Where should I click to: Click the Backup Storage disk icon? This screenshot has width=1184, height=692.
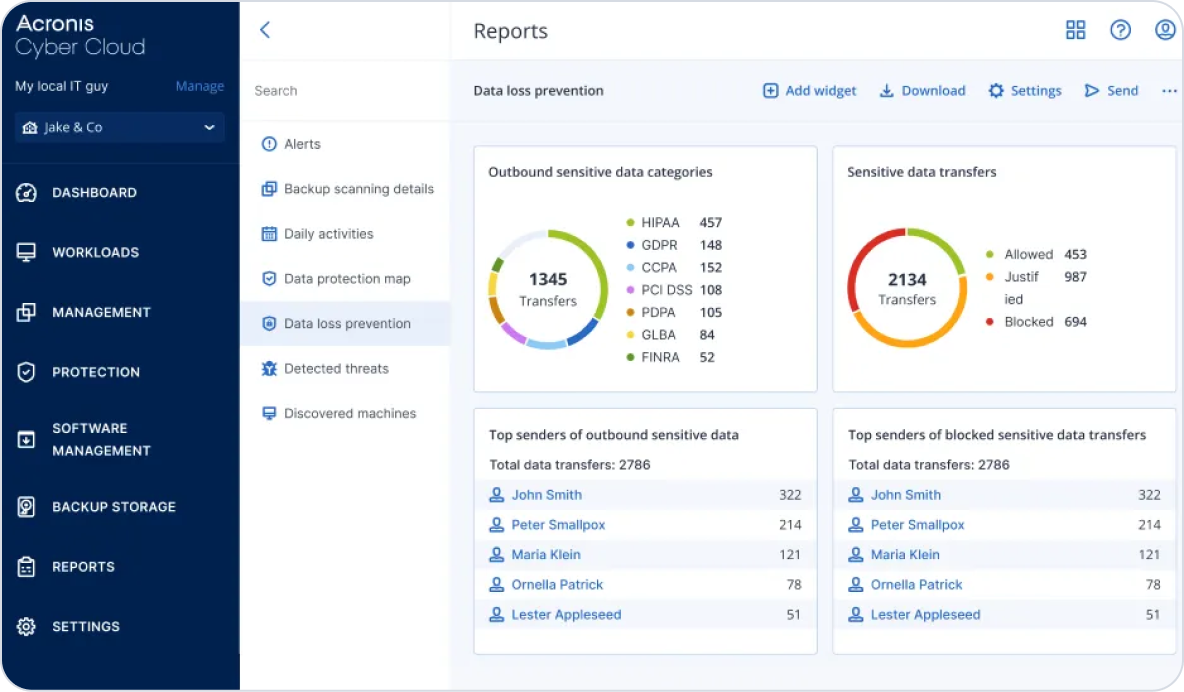pos(27,507)
